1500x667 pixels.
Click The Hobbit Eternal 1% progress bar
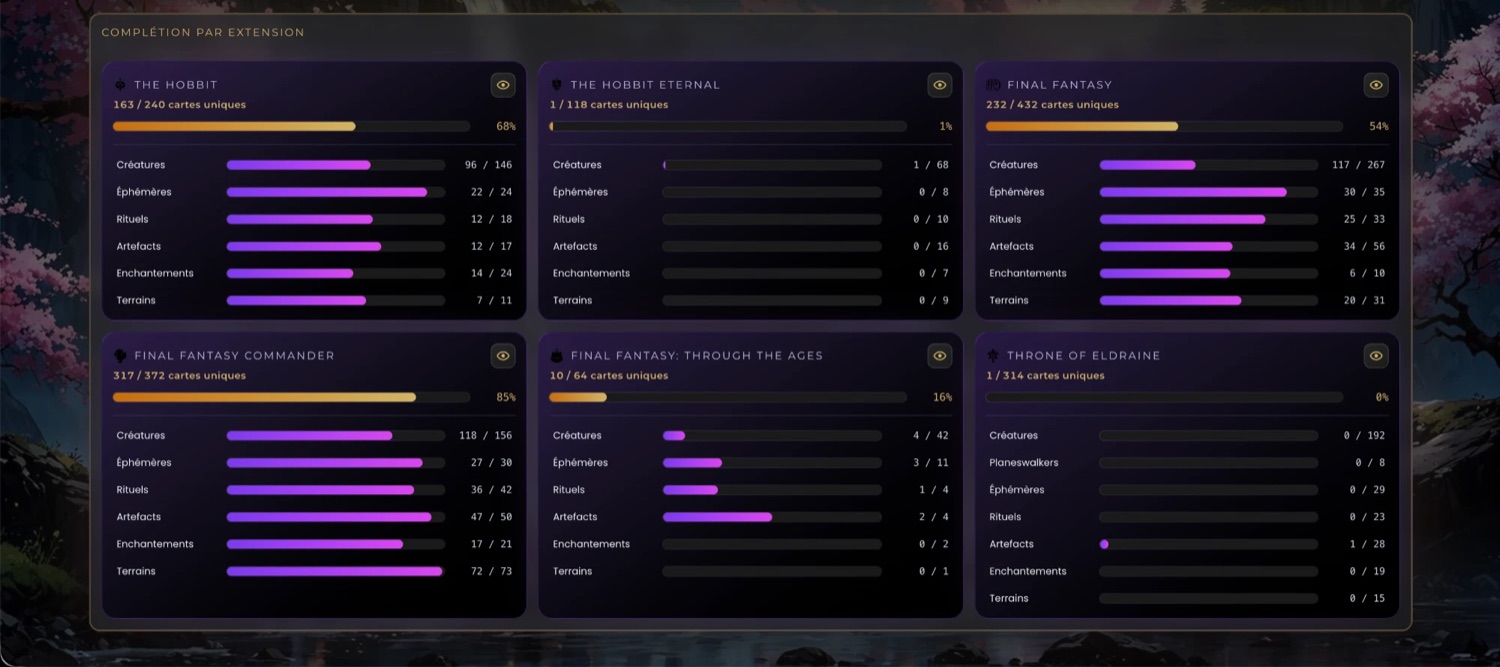point(728,127)
